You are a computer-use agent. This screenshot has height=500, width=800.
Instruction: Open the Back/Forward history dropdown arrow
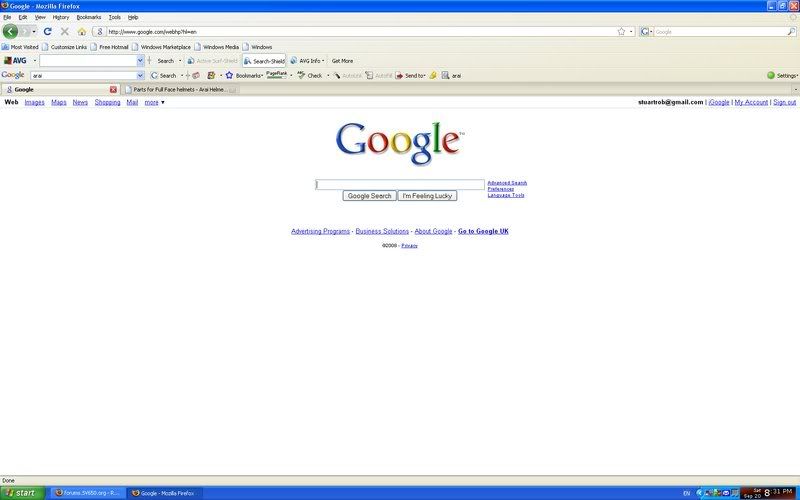pyautogui.click(x=34, y=32)
